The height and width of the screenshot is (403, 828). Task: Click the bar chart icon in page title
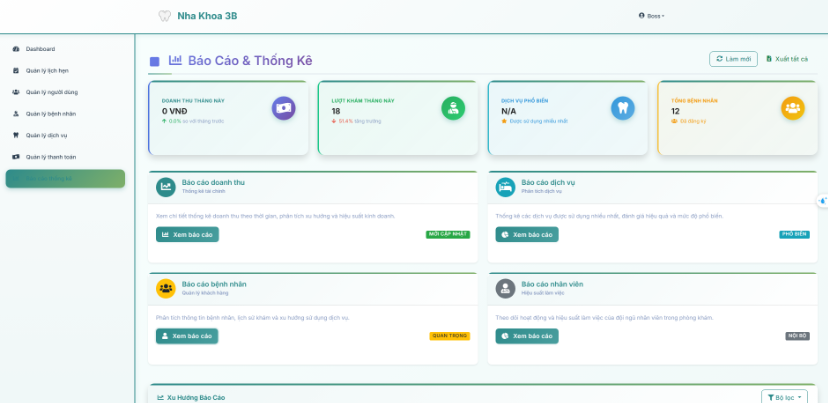pos(175,61)
